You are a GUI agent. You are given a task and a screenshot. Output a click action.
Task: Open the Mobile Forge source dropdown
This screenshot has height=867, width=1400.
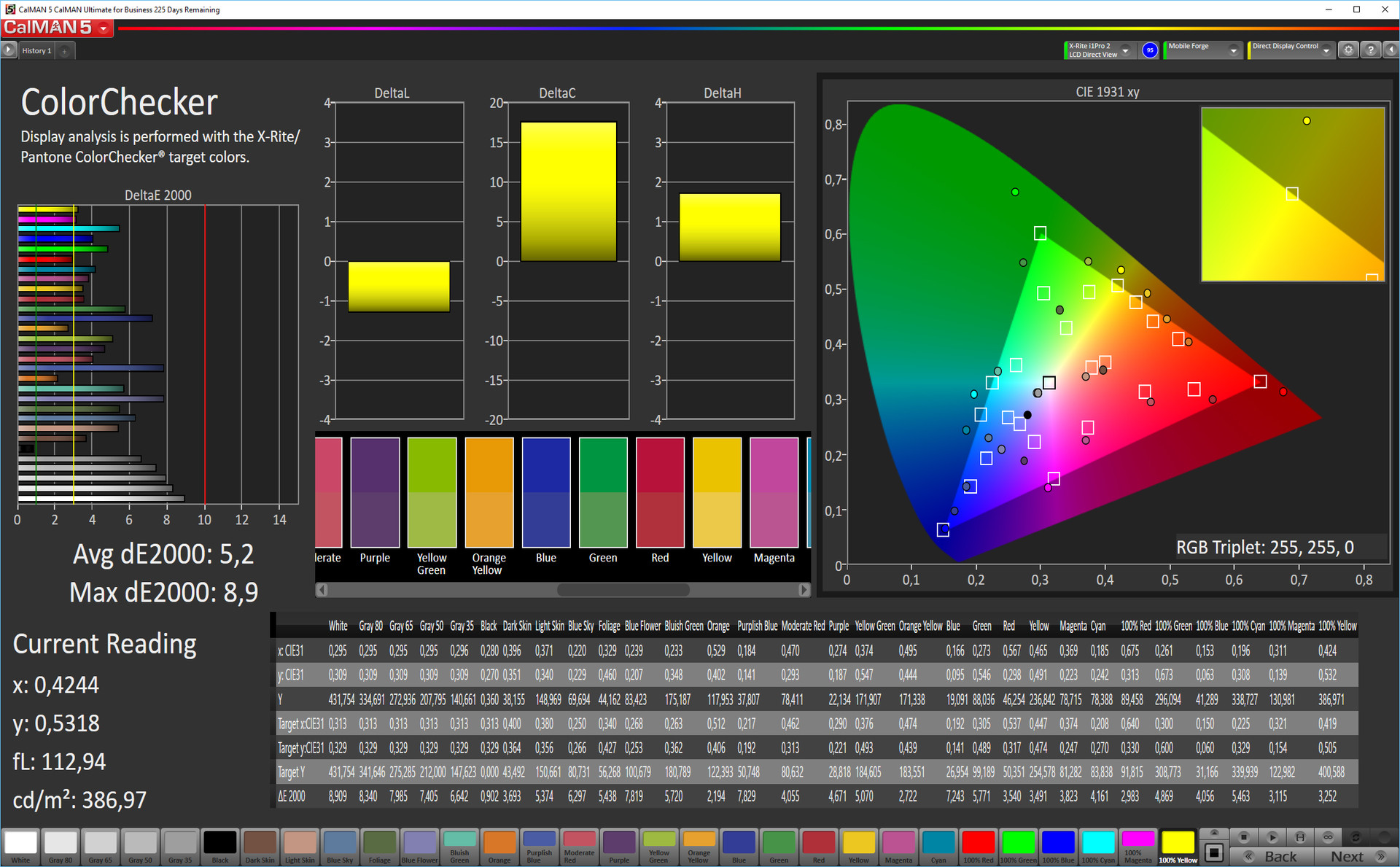coord(1233,50)
